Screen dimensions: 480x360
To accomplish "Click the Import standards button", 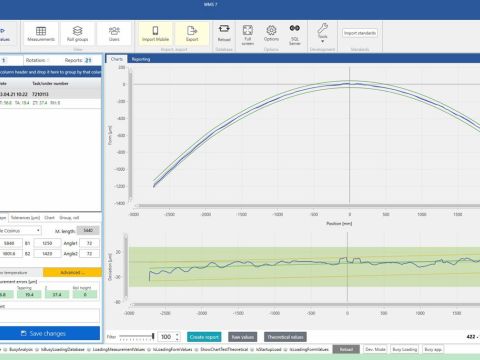I will tap(360, 33).
